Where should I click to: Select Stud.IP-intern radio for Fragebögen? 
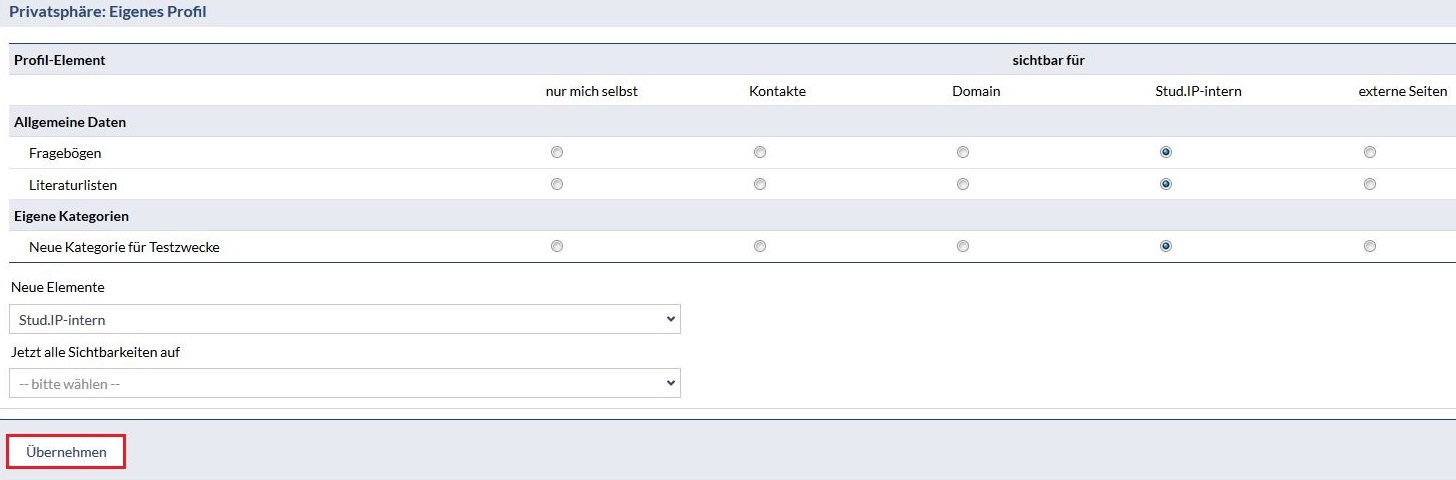[x=1166, y=153]
